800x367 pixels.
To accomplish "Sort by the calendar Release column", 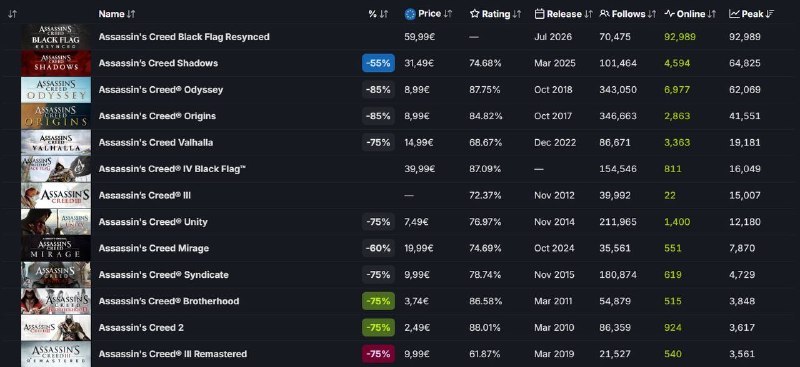I will [x=563, y=14].
